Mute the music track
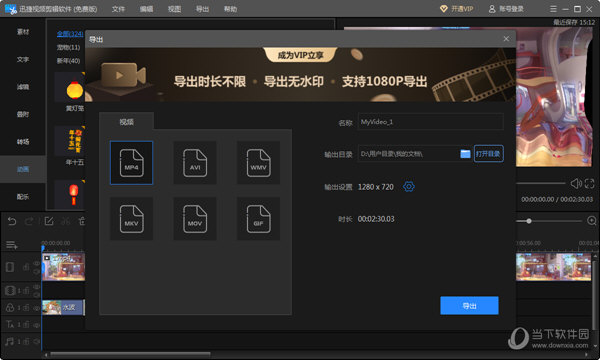The width and height of the screenshot is (600, 360). (37, 341)
